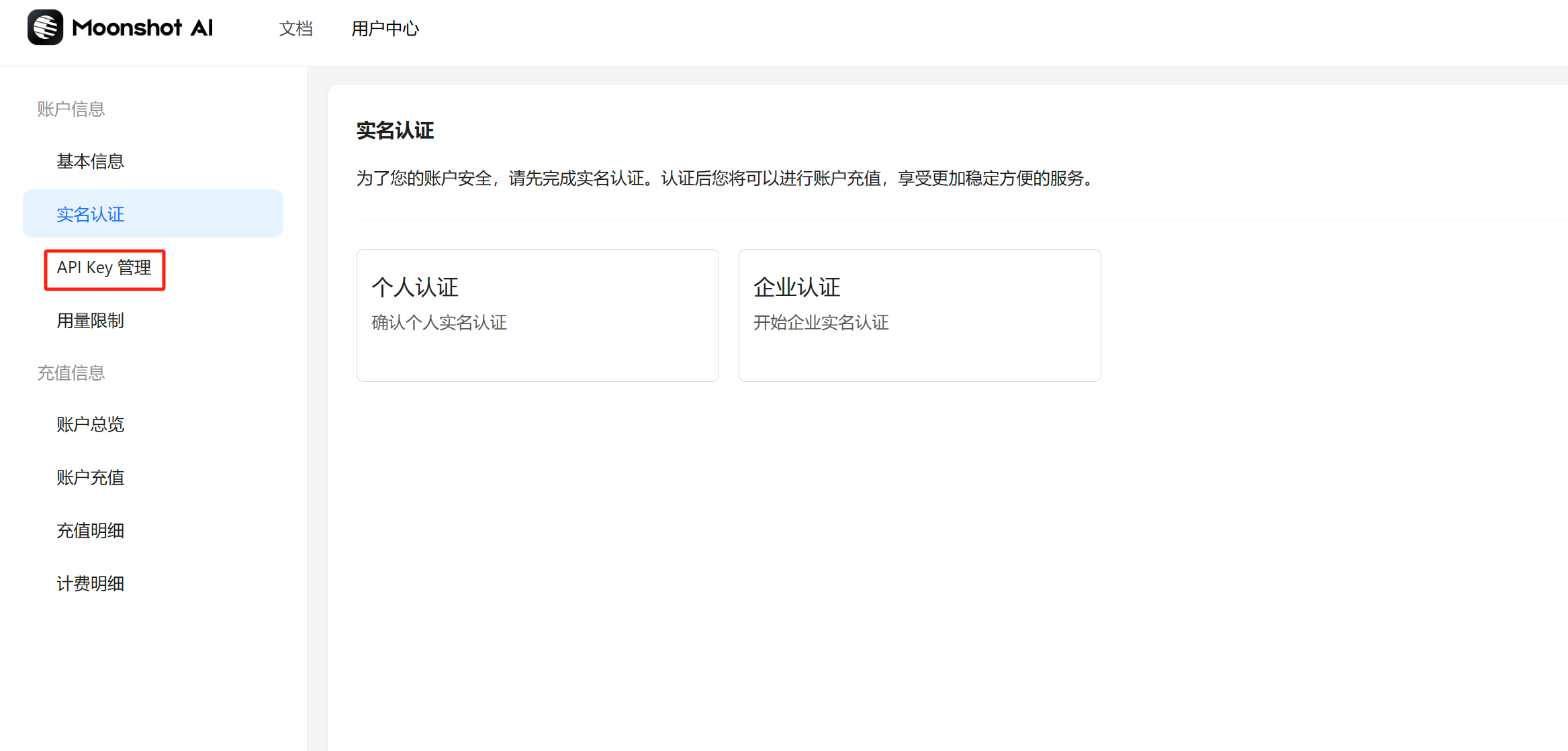Viewport: 1568px width, 751px height.
Task: Choose the 企业认证 card
Action: [919, 315]
